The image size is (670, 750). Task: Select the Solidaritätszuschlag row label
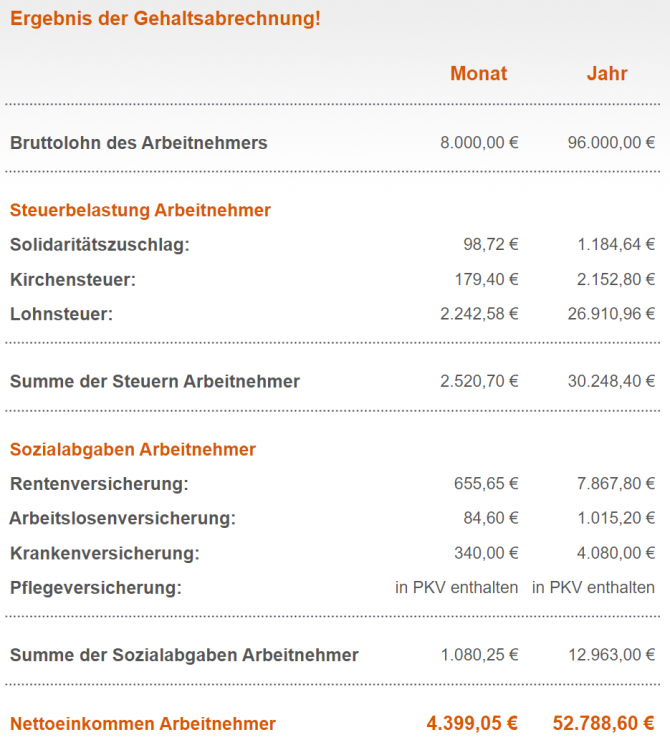point(99,245)
